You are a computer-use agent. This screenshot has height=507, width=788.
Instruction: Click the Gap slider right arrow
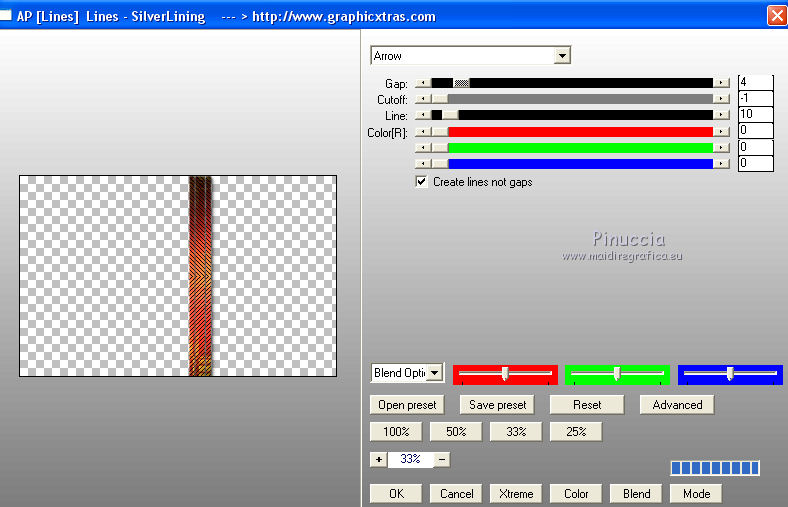tap(721, 83)
